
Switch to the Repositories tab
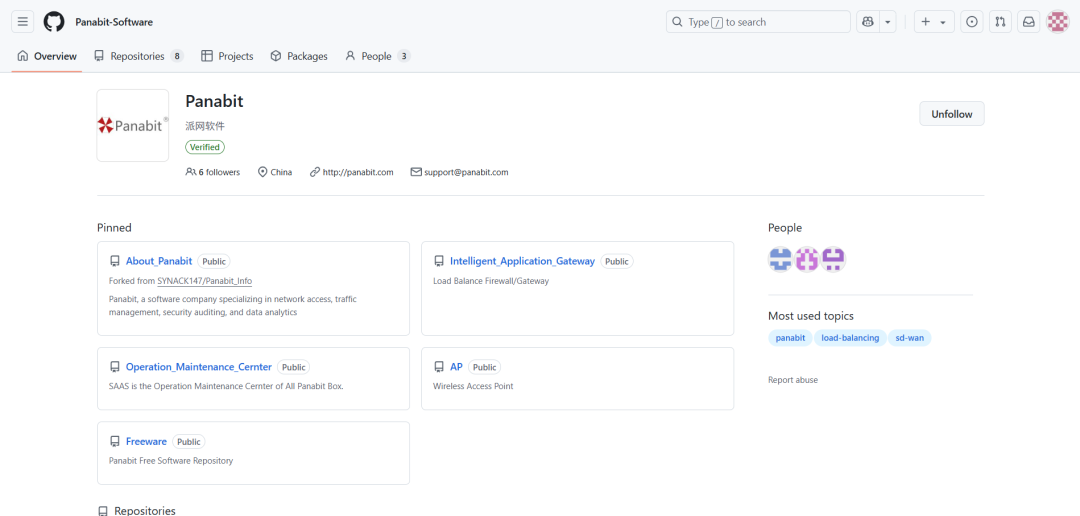[138, 56]
